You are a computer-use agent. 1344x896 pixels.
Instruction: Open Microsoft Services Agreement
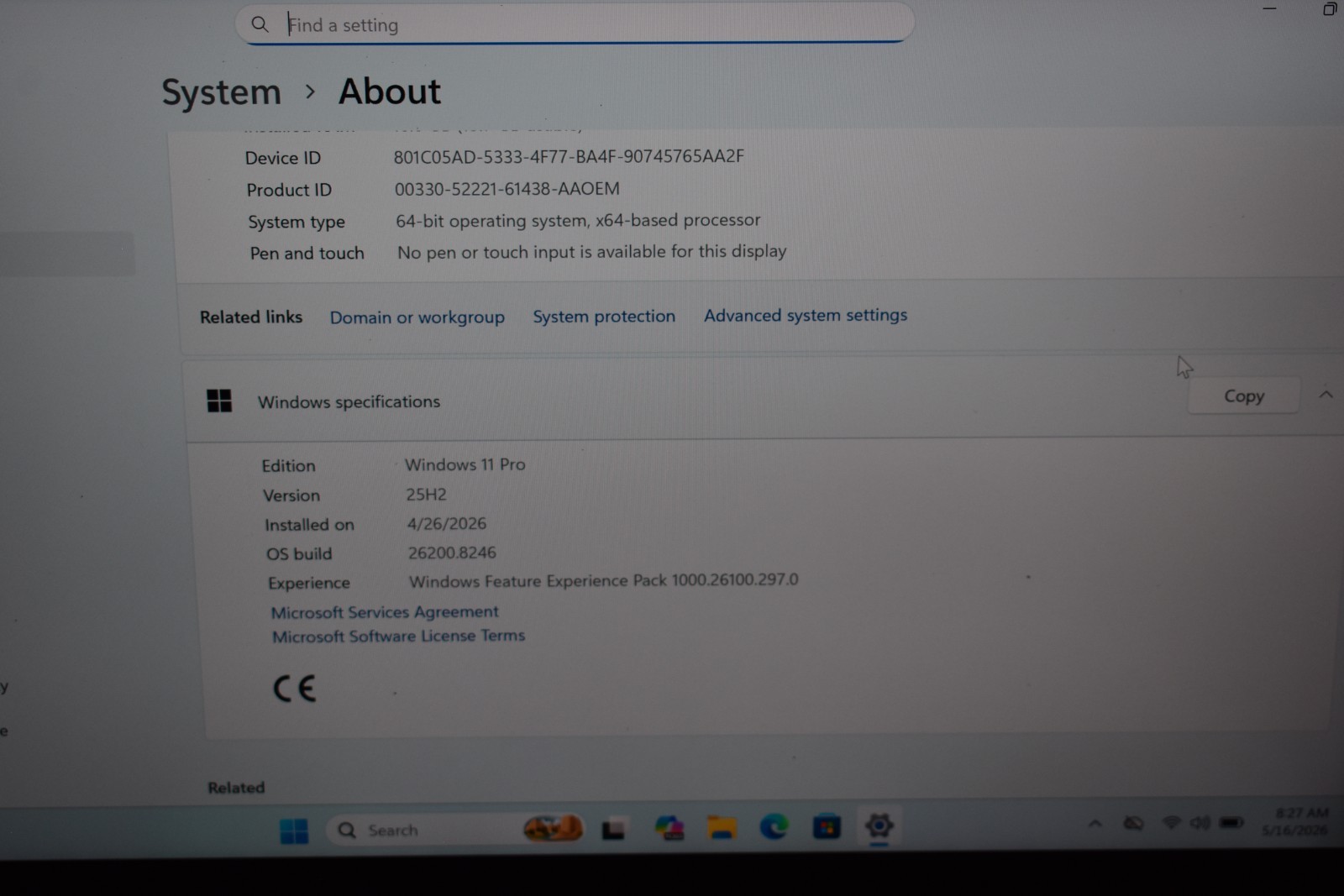(385, 612)
